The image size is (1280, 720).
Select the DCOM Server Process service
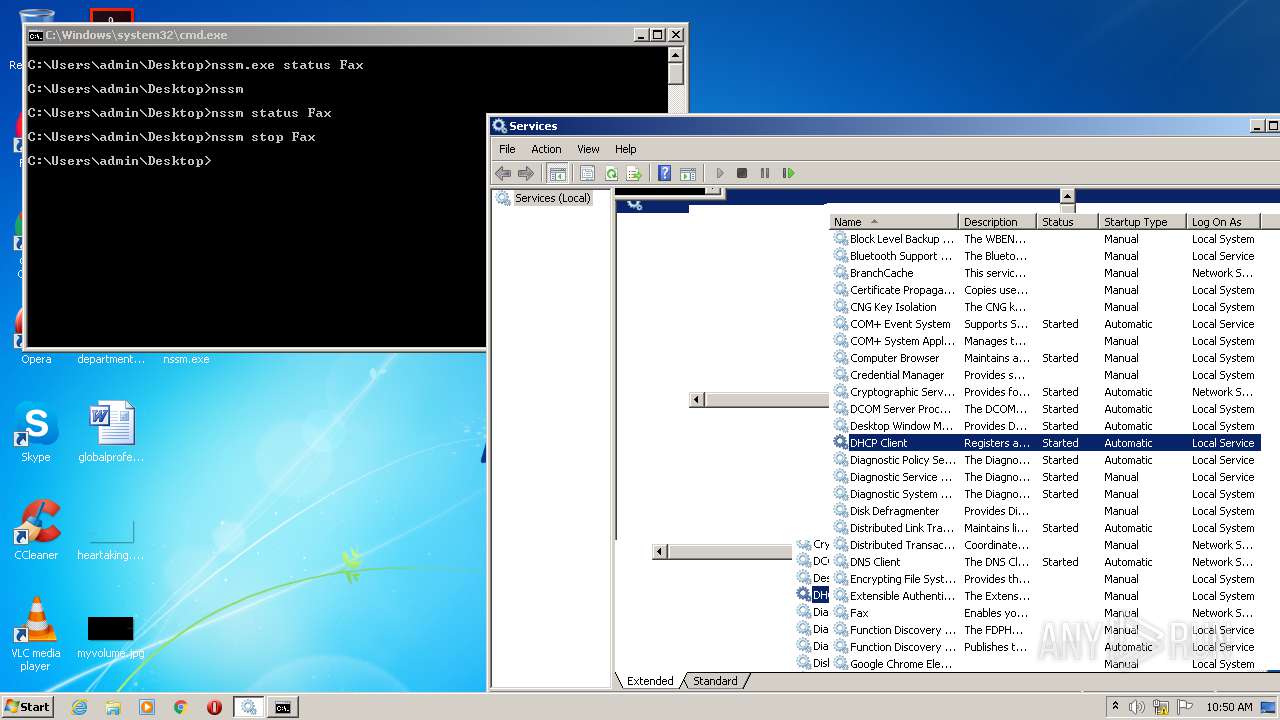pyautogui.click(x=1045, y=409)
